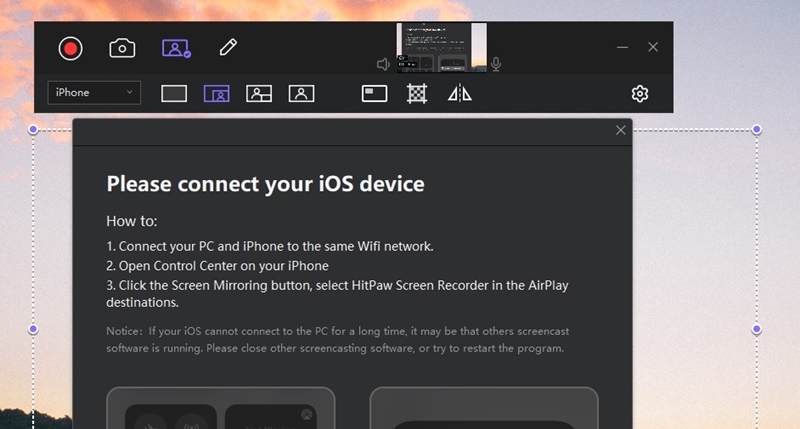Choose the small webcam overlay layout
The height and width of the screenshot is (429, 800).
tap(217, 93)
